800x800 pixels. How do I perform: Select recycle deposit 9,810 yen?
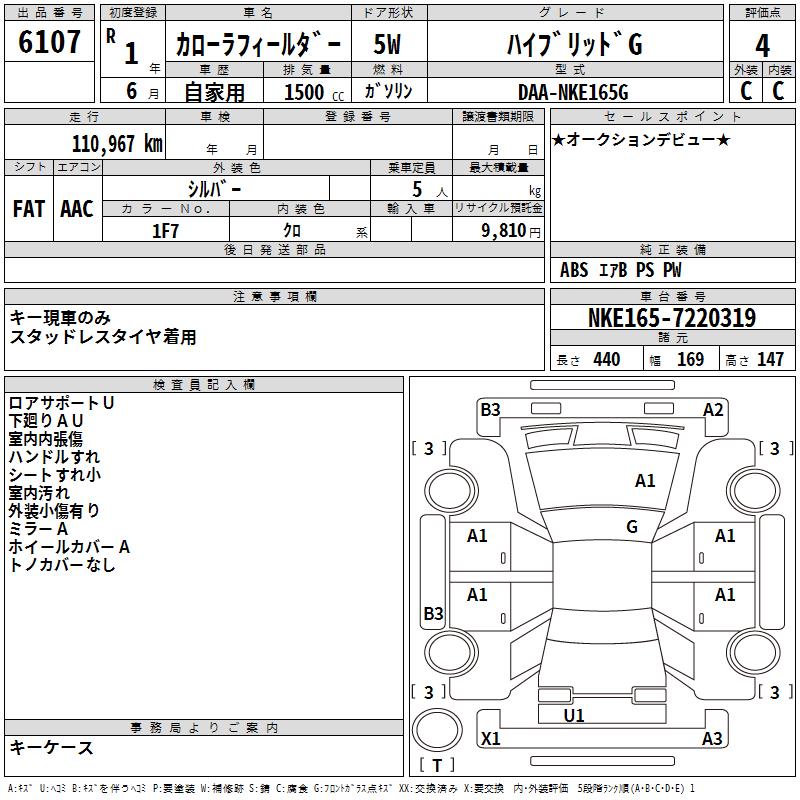point(511,230)
